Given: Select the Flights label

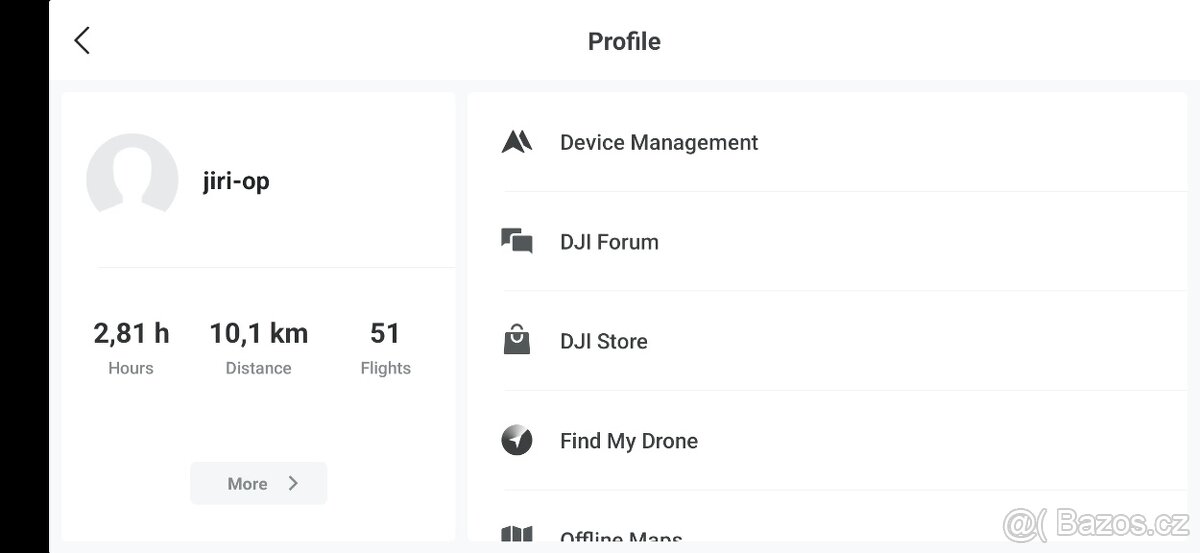Looking at the screenshot, I should [x=385, y=368].
